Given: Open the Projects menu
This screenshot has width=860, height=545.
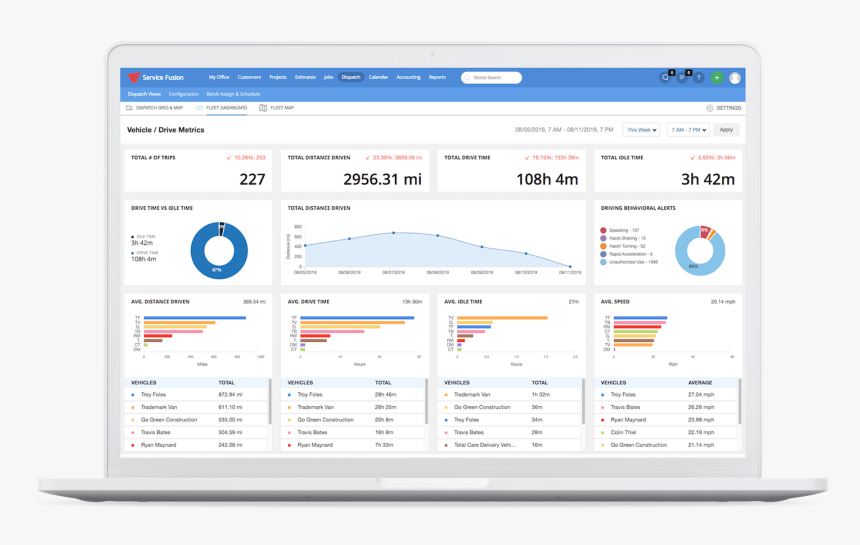Looking at the screenshot, I should pyautogui.click(x=278, y=77).
